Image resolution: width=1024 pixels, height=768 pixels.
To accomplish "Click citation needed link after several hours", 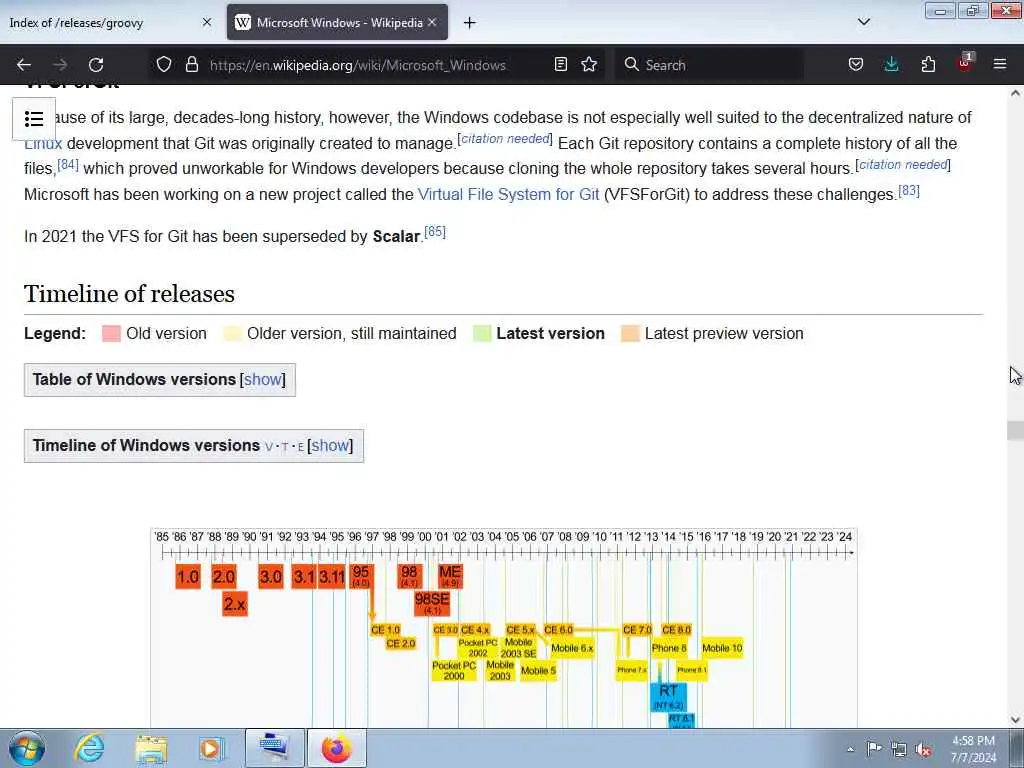I will click(x=903, y=165).
